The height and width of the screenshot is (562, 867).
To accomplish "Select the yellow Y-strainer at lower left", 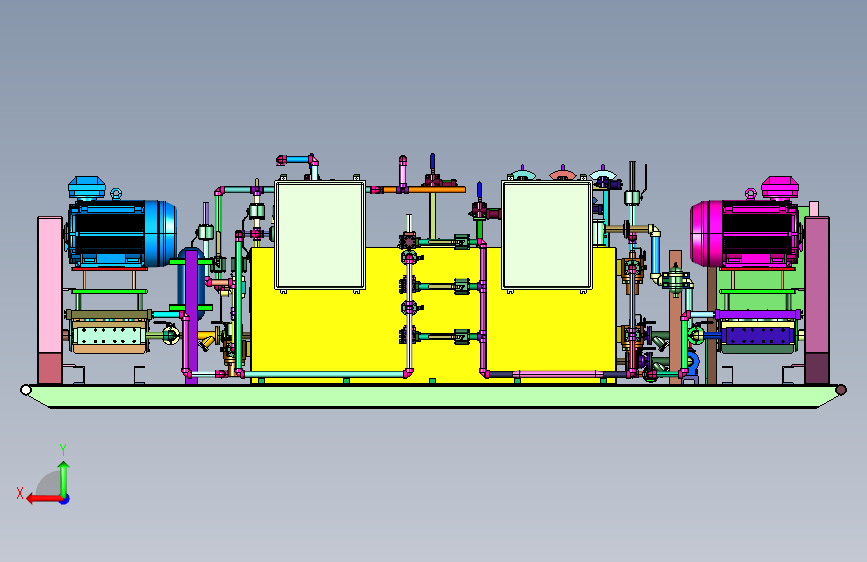I will pyautogui.click(x=207, y=341).
